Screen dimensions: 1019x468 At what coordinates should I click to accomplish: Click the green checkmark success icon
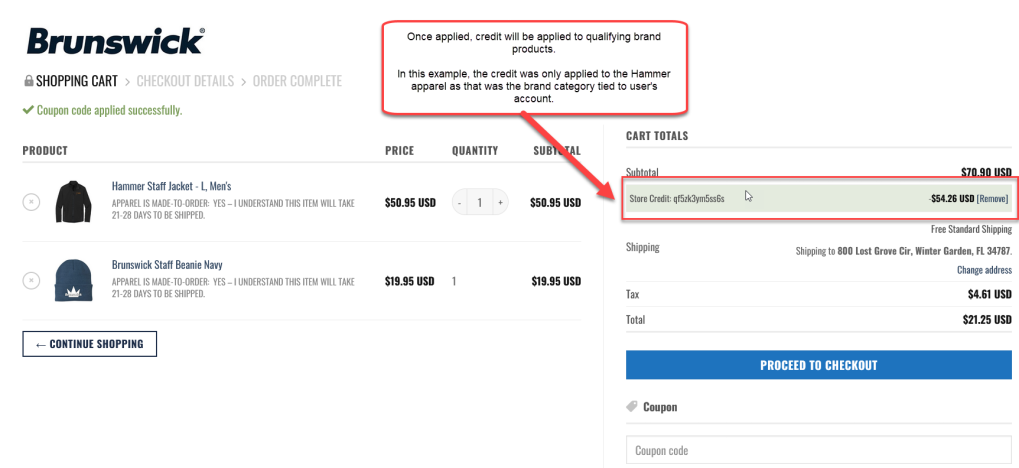pos(28,110)
